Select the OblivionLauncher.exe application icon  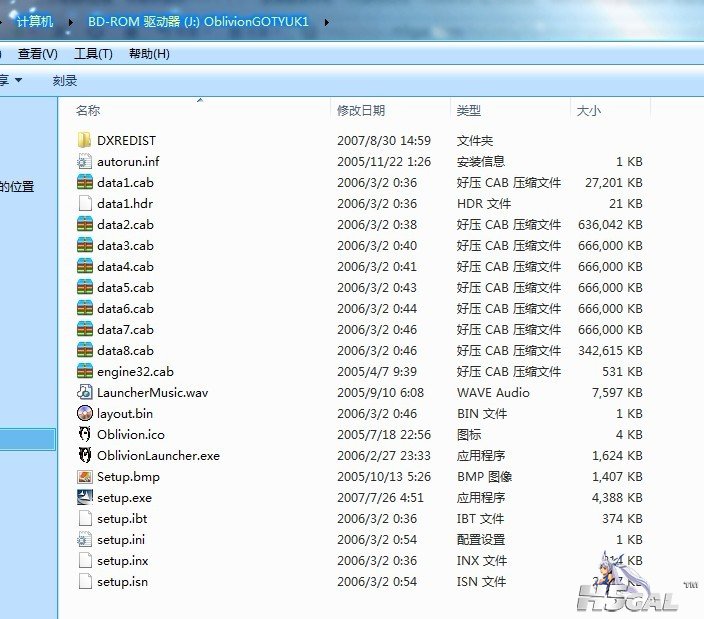[84, 456]
